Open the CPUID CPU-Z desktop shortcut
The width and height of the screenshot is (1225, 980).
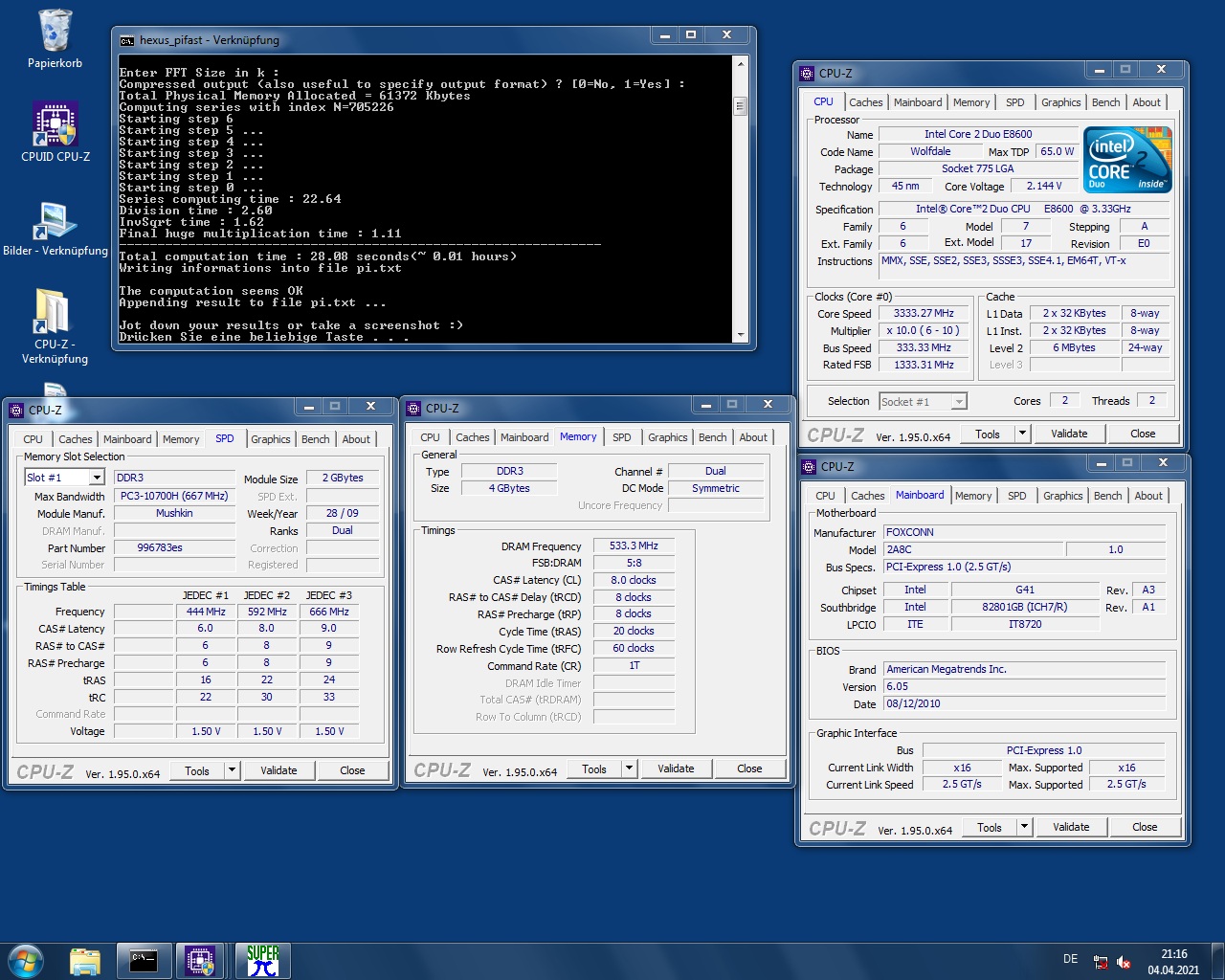55,131
